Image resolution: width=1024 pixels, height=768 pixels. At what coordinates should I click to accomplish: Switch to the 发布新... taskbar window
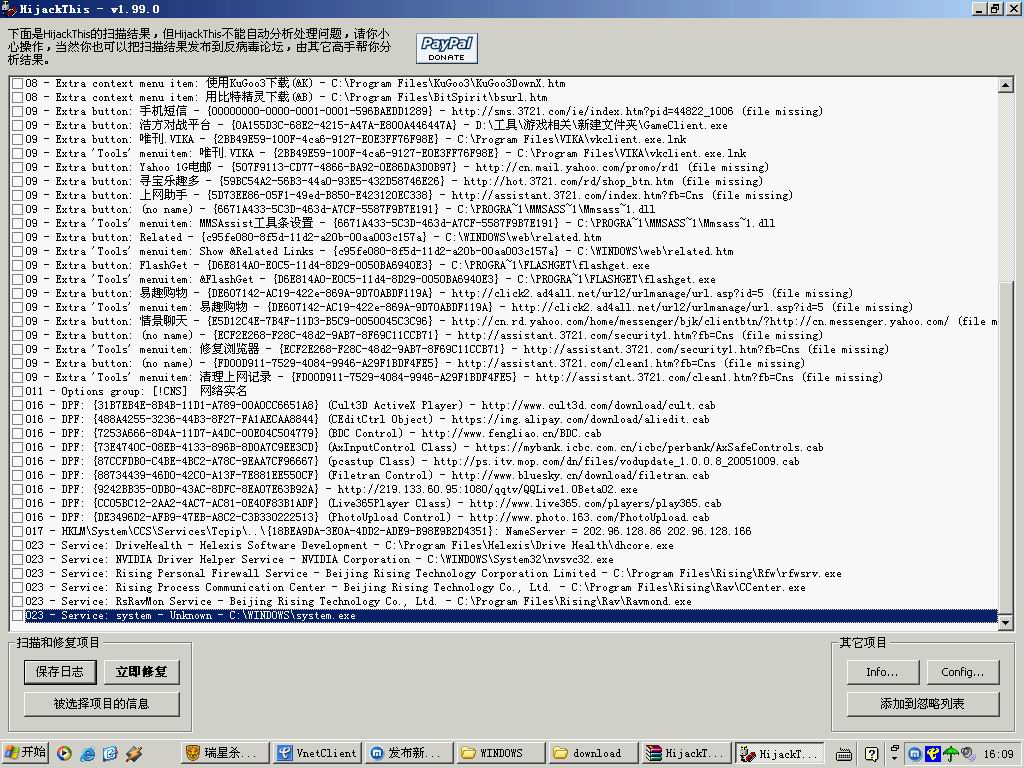[409, 753]
